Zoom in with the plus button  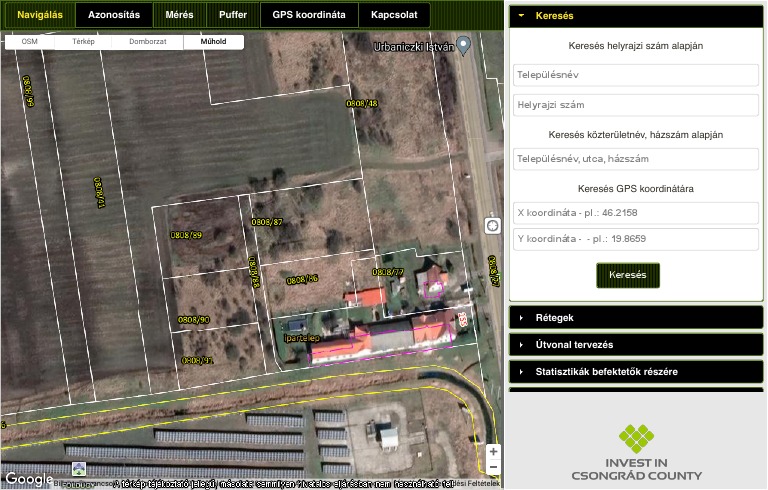click(493, 451)
